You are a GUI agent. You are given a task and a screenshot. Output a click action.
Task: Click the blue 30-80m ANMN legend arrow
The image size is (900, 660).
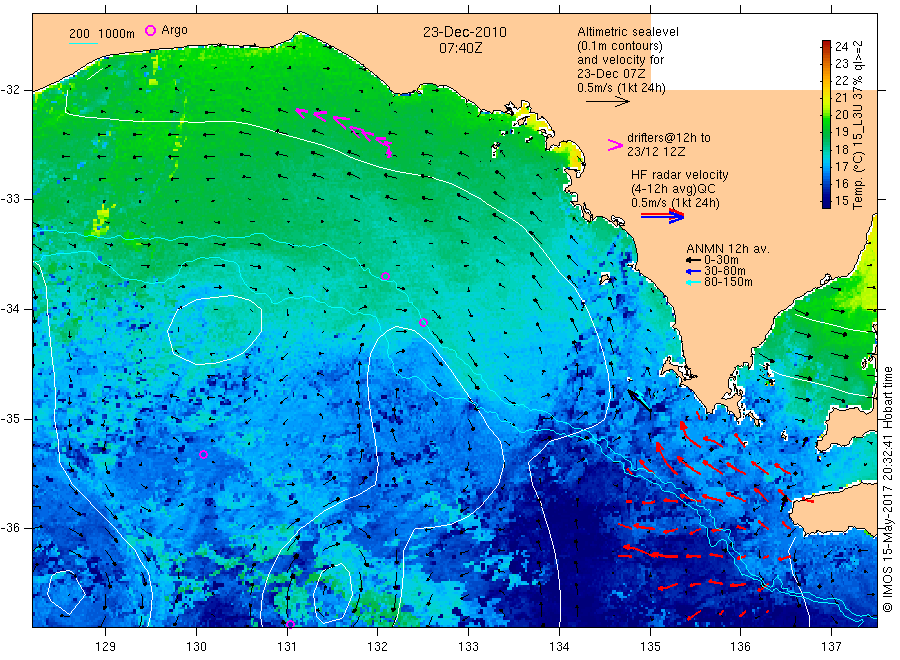(x=693, y=271)
